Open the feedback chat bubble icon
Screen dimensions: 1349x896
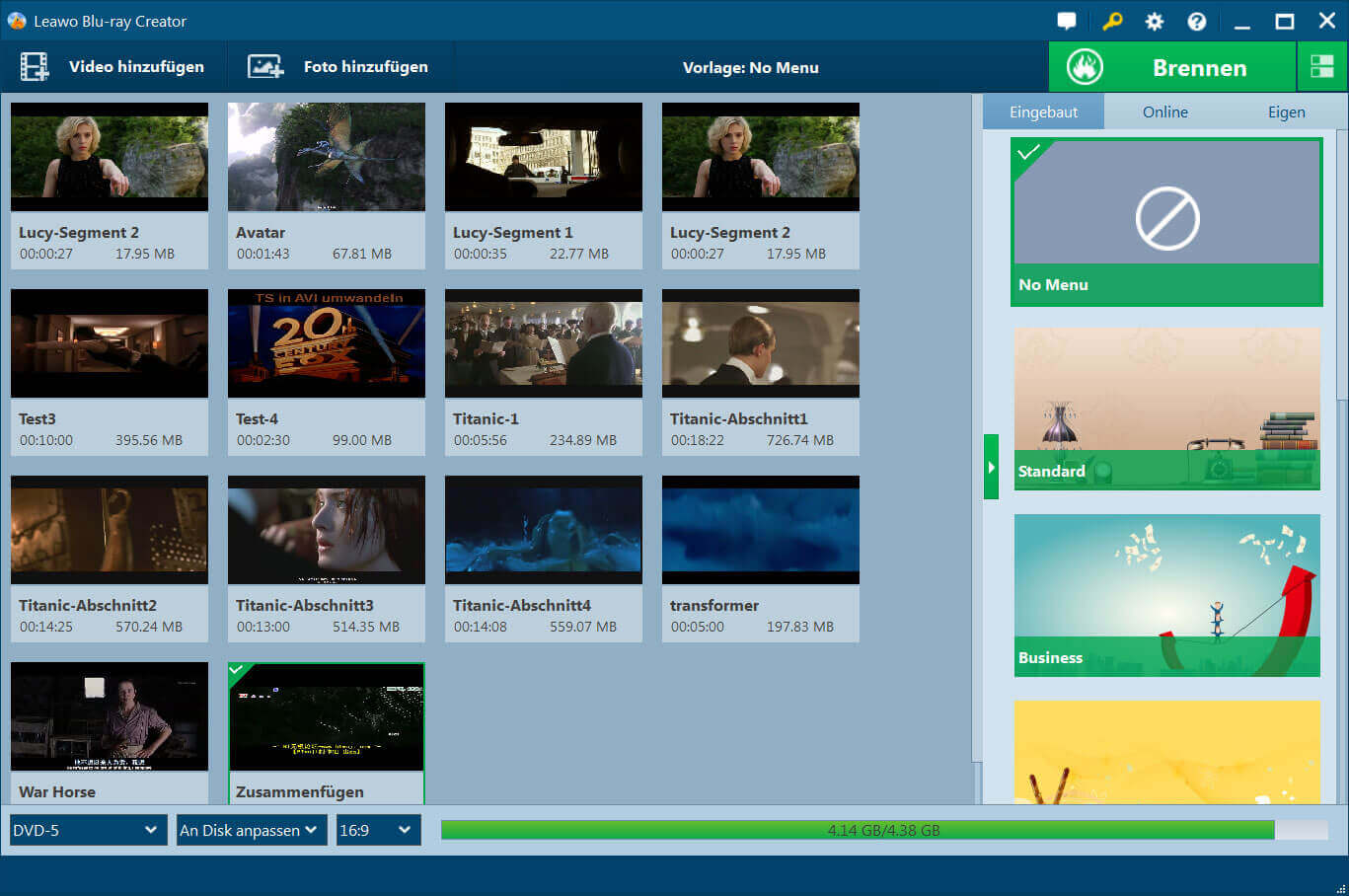point(1067,21)
